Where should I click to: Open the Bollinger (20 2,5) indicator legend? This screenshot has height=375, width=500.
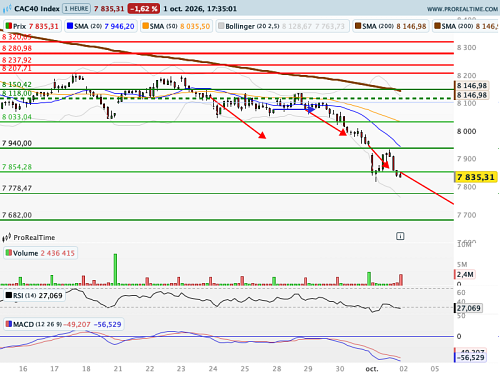[x=282, y=26]
